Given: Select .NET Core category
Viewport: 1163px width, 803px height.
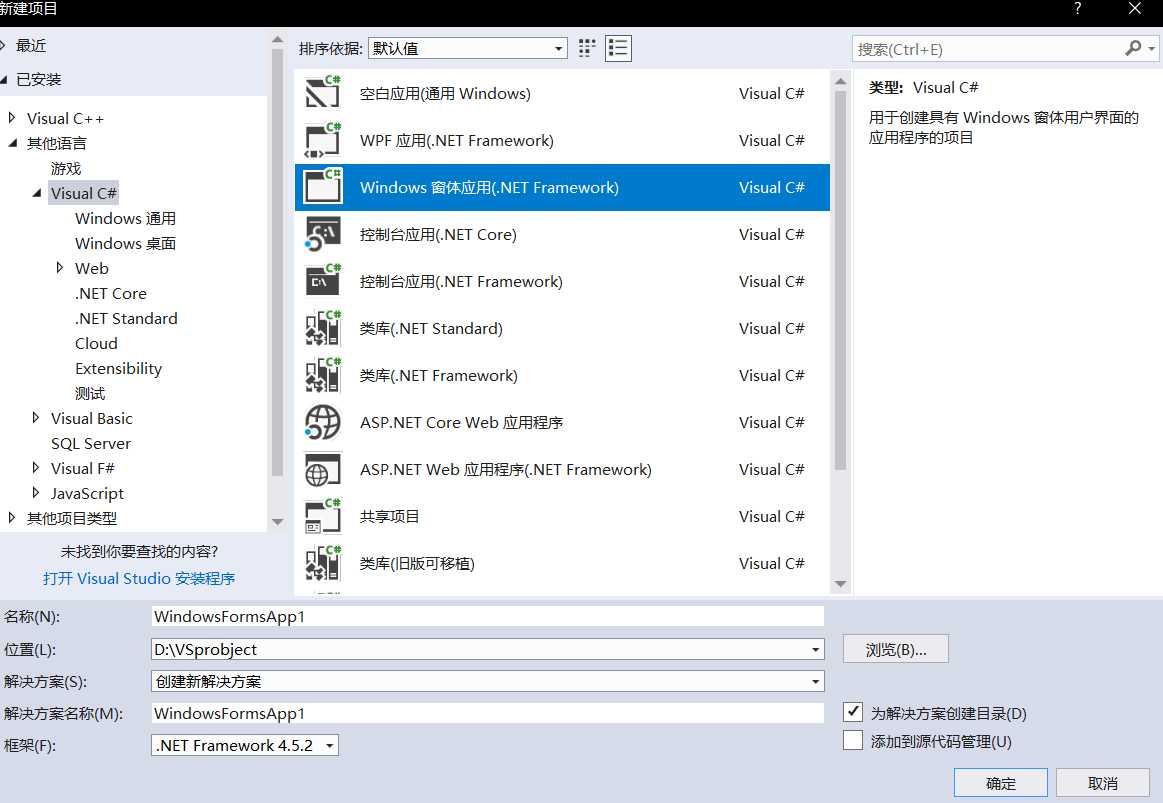Looking at the screenshot, I should click(x=111, y=293).
